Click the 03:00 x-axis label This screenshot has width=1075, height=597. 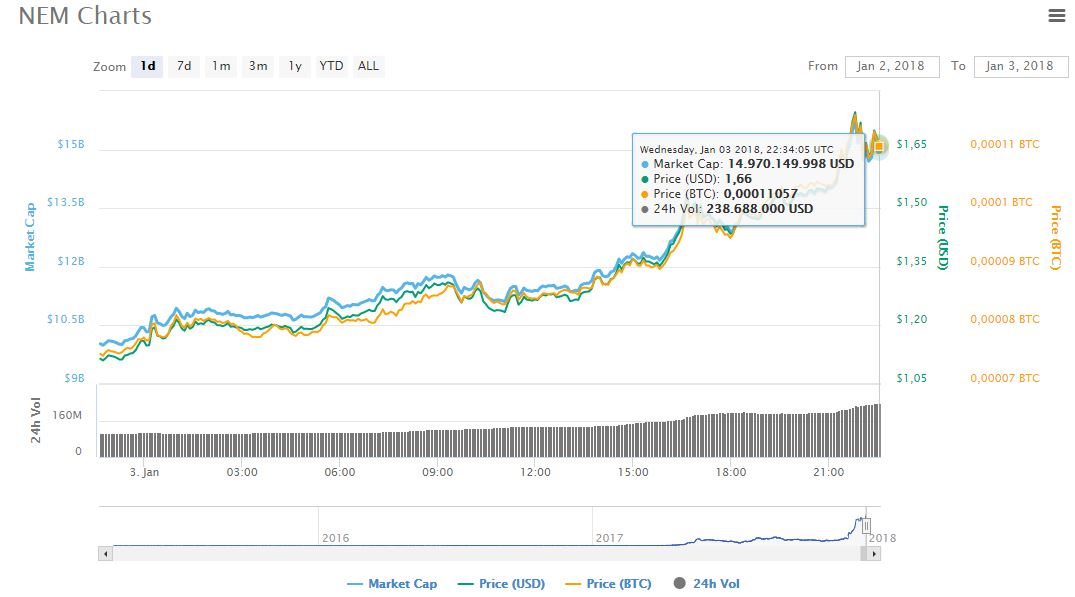click(x=242, y=472)
